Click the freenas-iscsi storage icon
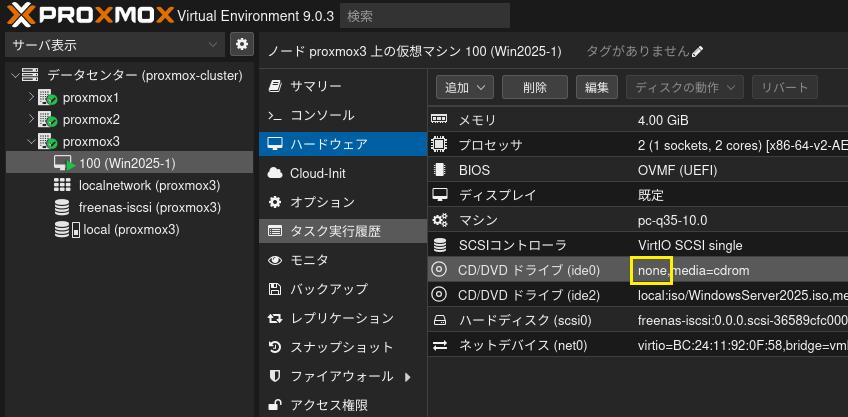This screenshot has width=848, height=417. (62, 208)
